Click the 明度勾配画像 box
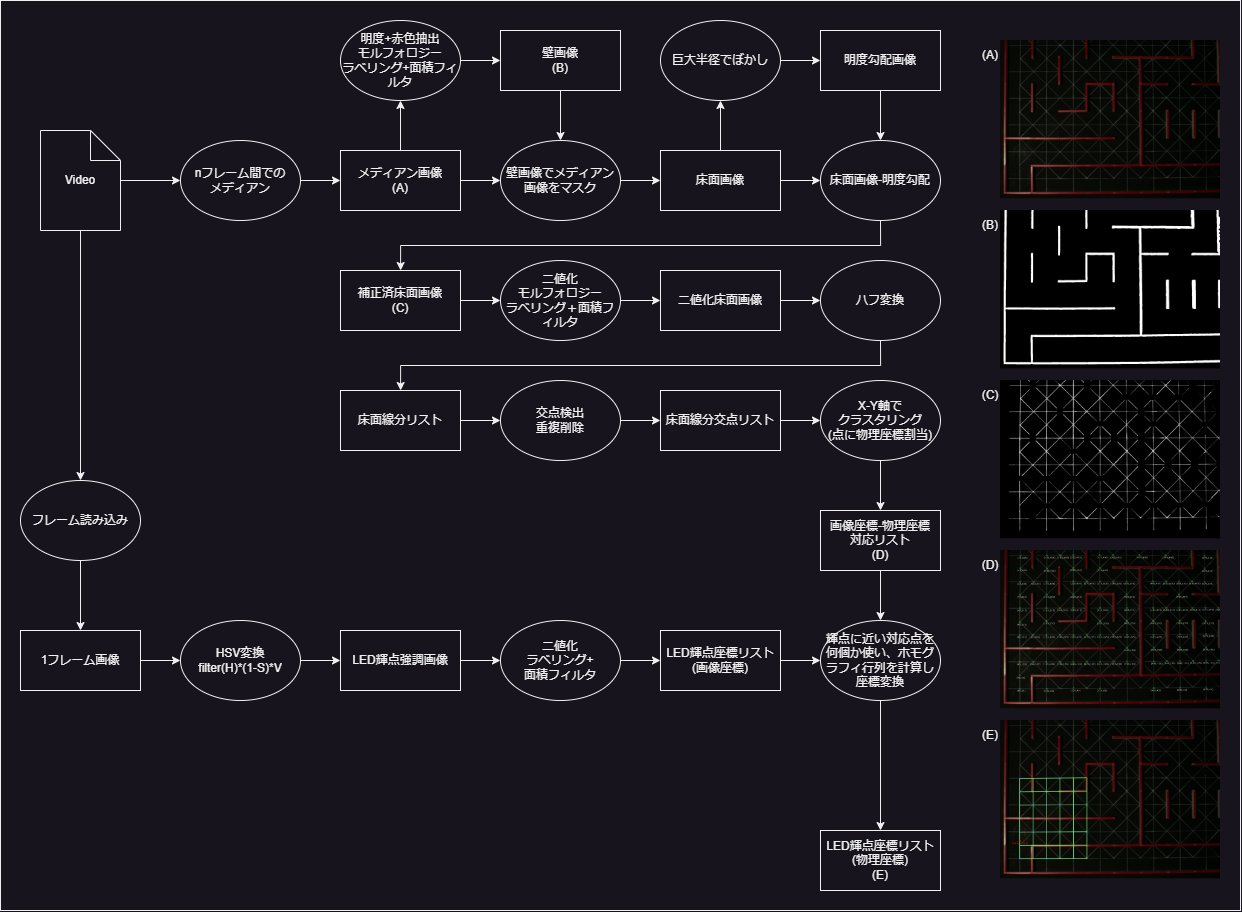Image resolution: width=1242 pixels, height=912 pixels. tap(880, 60)
